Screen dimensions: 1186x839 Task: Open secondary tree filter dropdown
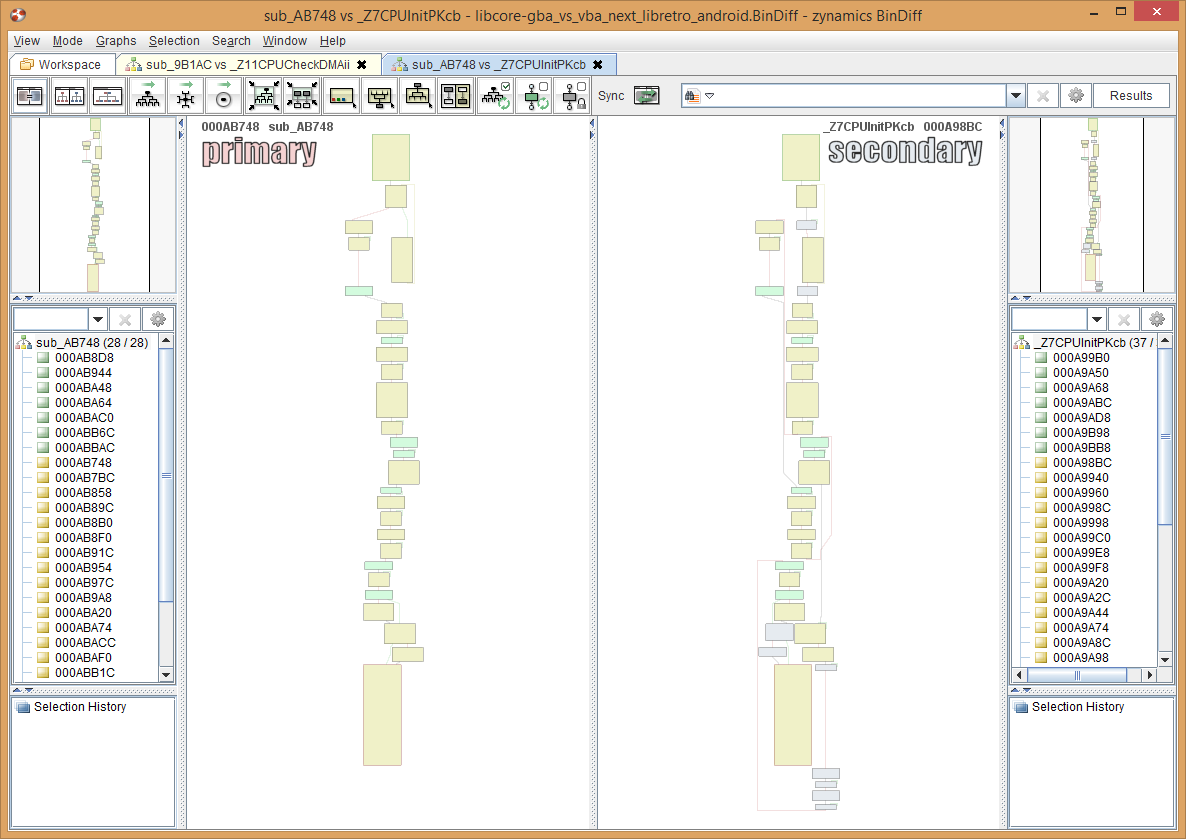click(1097, 320)
